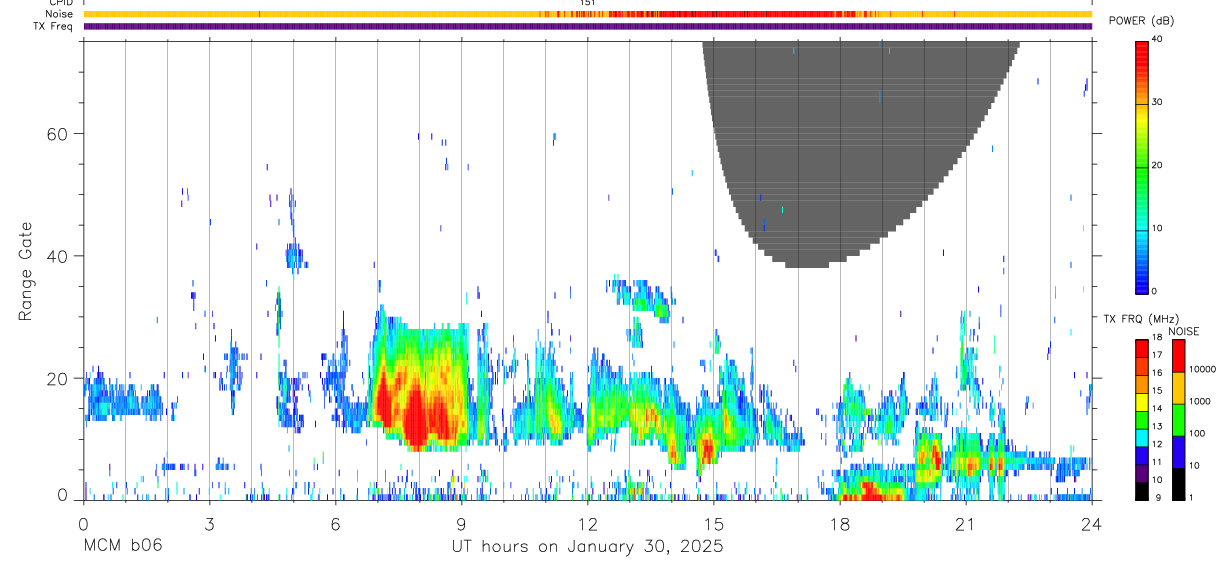Click the "6" hour tick on the time axis
This screenshot has height=567, width=1228.
click(x=335, y=524)
